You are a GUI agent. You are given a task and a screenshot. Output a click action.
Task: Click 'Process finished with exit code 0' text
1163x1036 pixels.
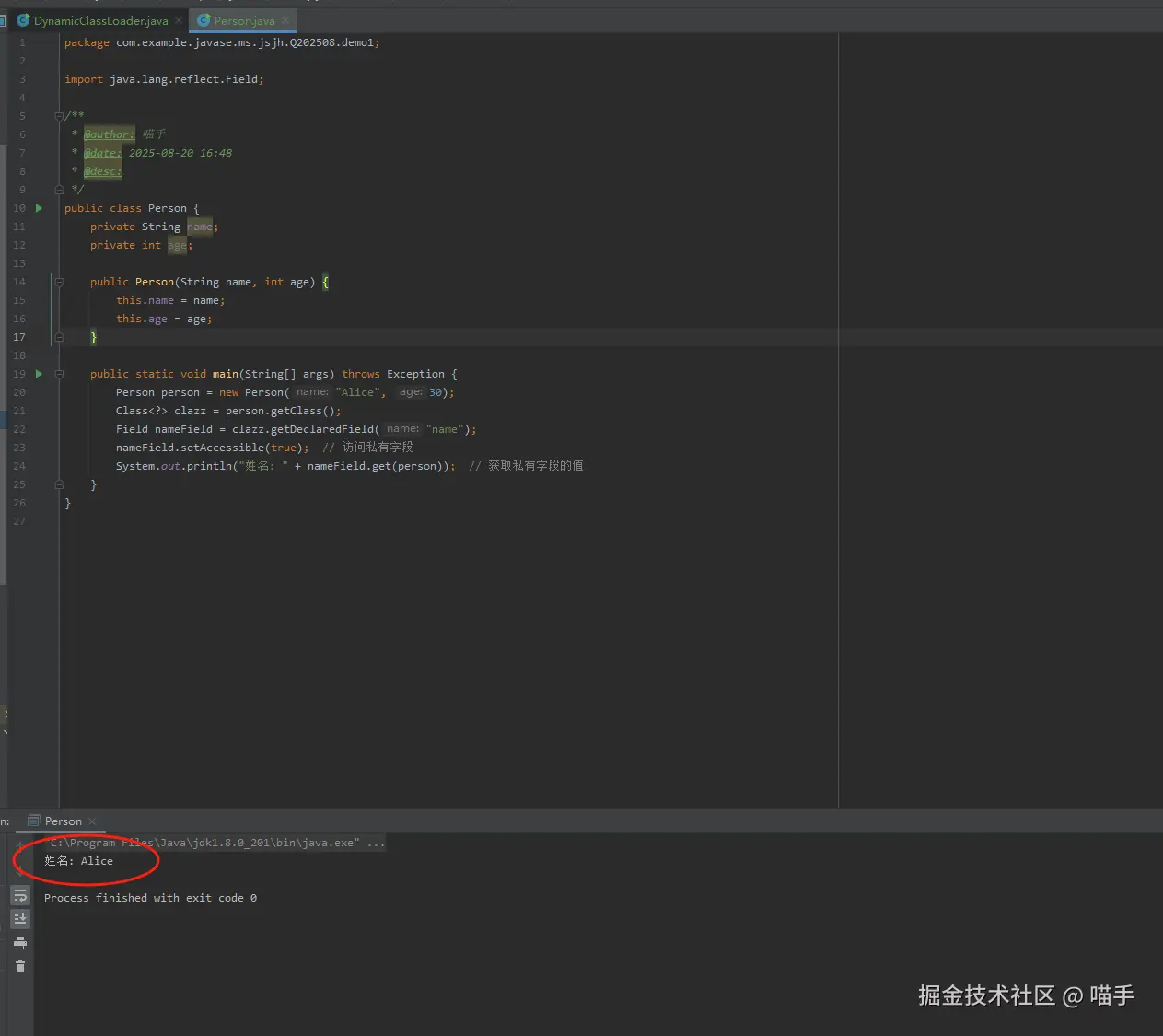(150, 898)
